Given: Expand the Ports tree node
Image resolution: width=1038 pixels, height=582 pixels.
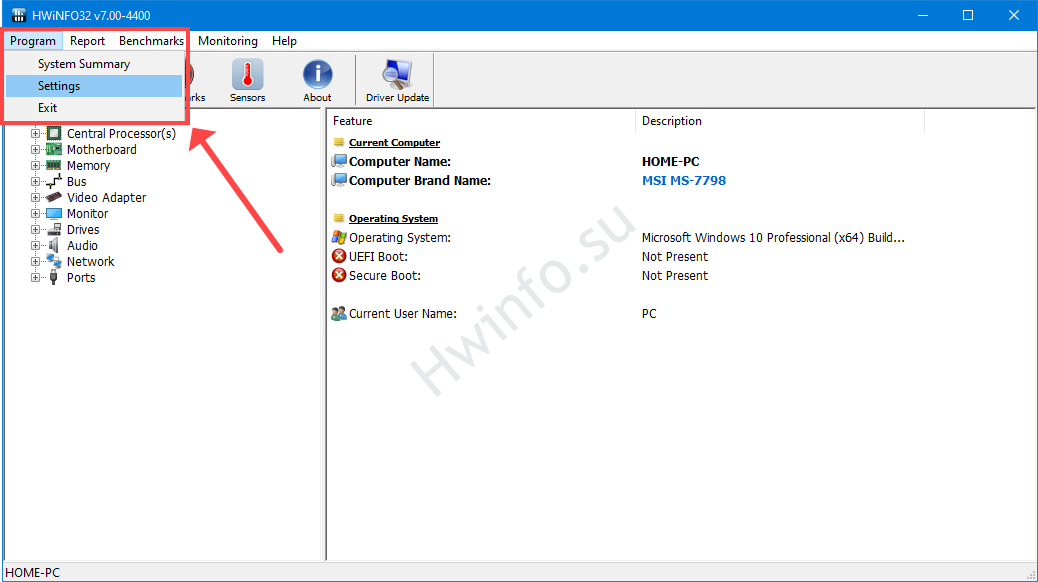Looking at the screenshot, I should (x=36, y=278).
